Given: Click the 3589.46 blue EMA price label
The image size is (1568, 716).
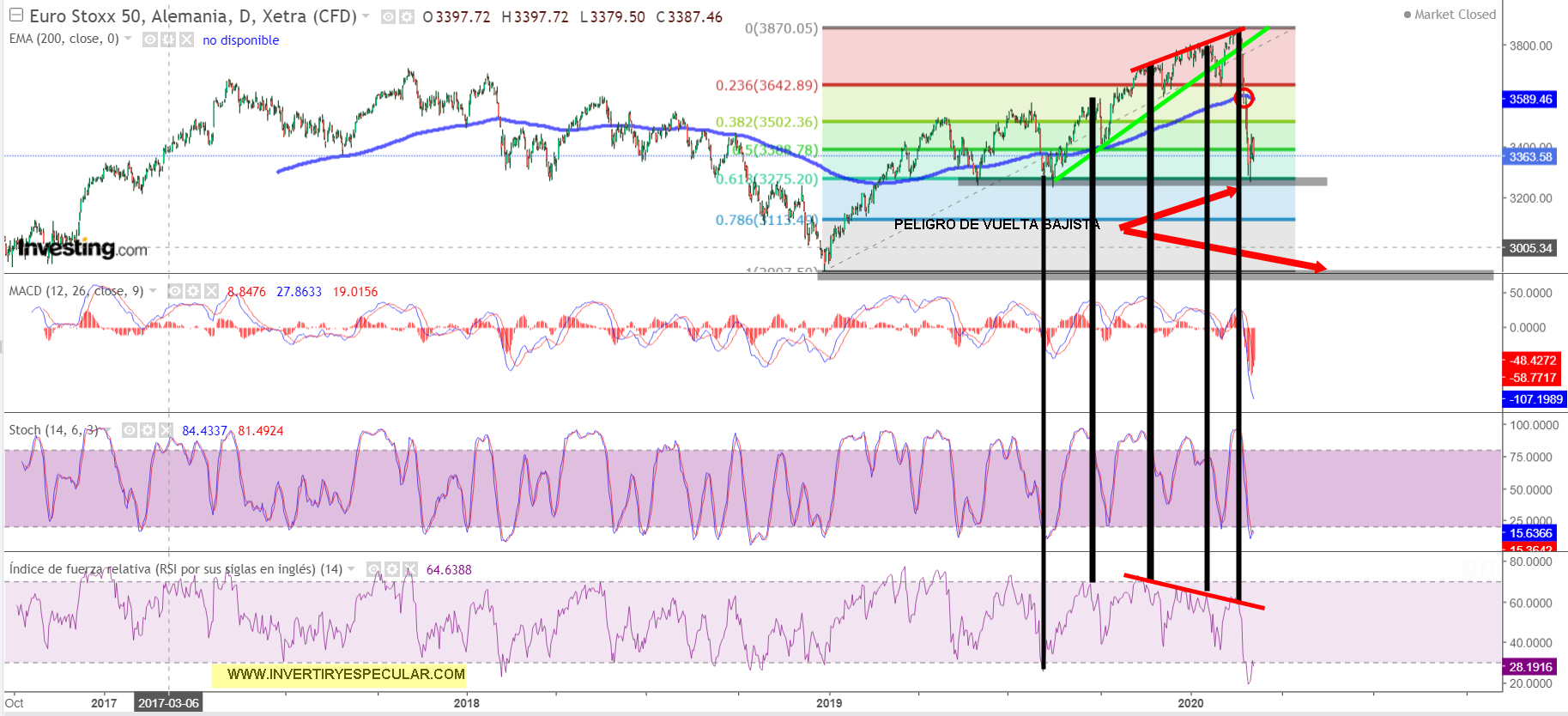Looking at the screenshot, I should click(x=1531, y=100).
